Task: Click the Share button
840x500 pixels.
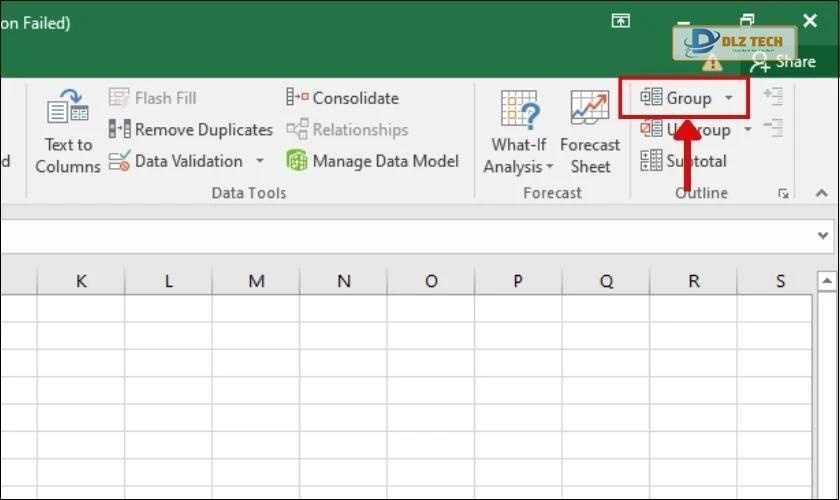Action: (784, 62)
